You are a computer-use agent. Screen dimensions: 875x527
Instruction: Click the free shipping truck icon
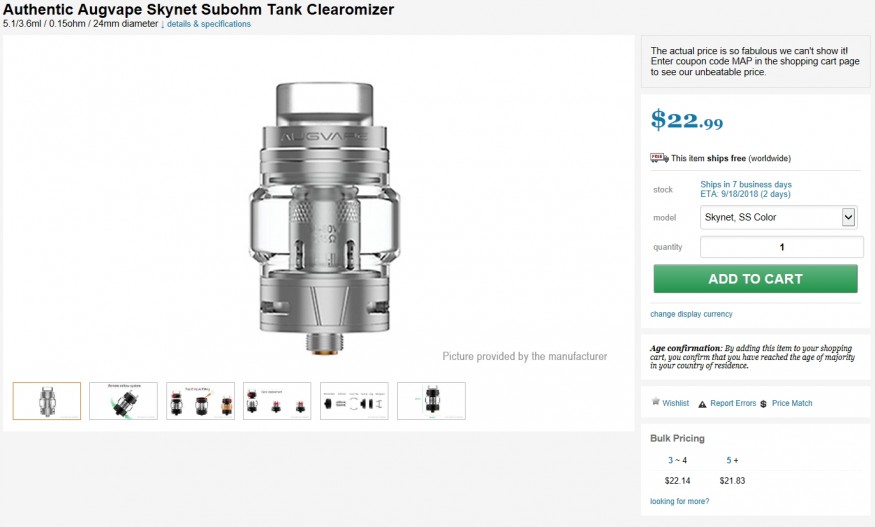coord(659,158)
